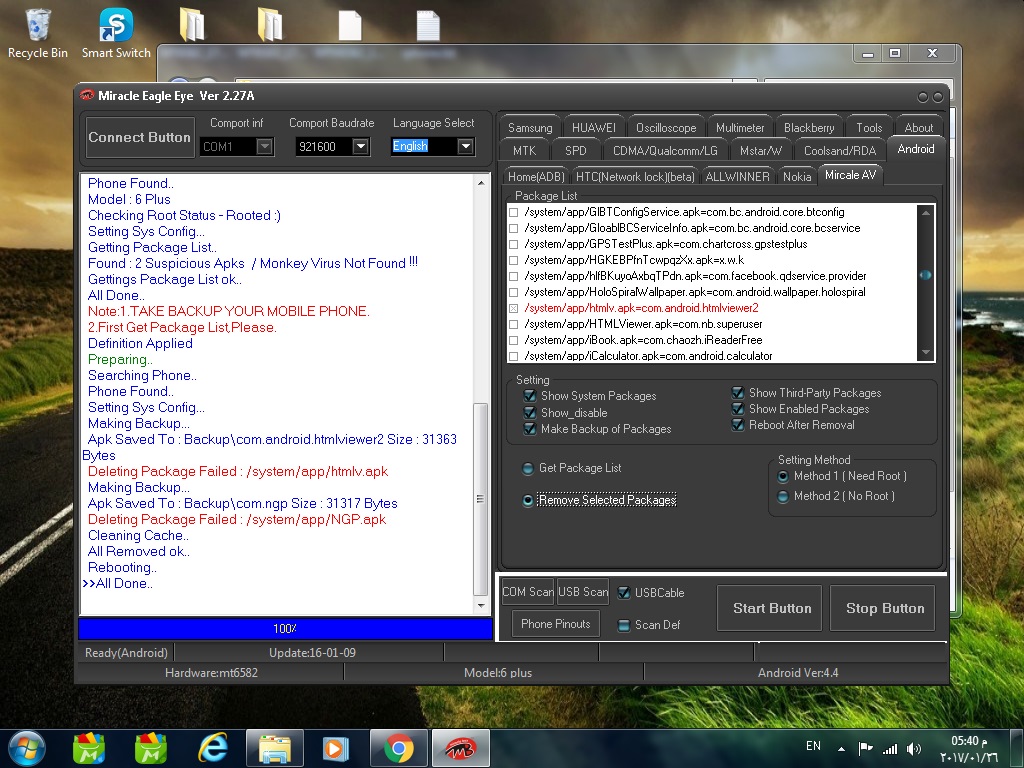Click the Action Center flag tray icon
1024x768 pixels.
click(x=865, y=748)
